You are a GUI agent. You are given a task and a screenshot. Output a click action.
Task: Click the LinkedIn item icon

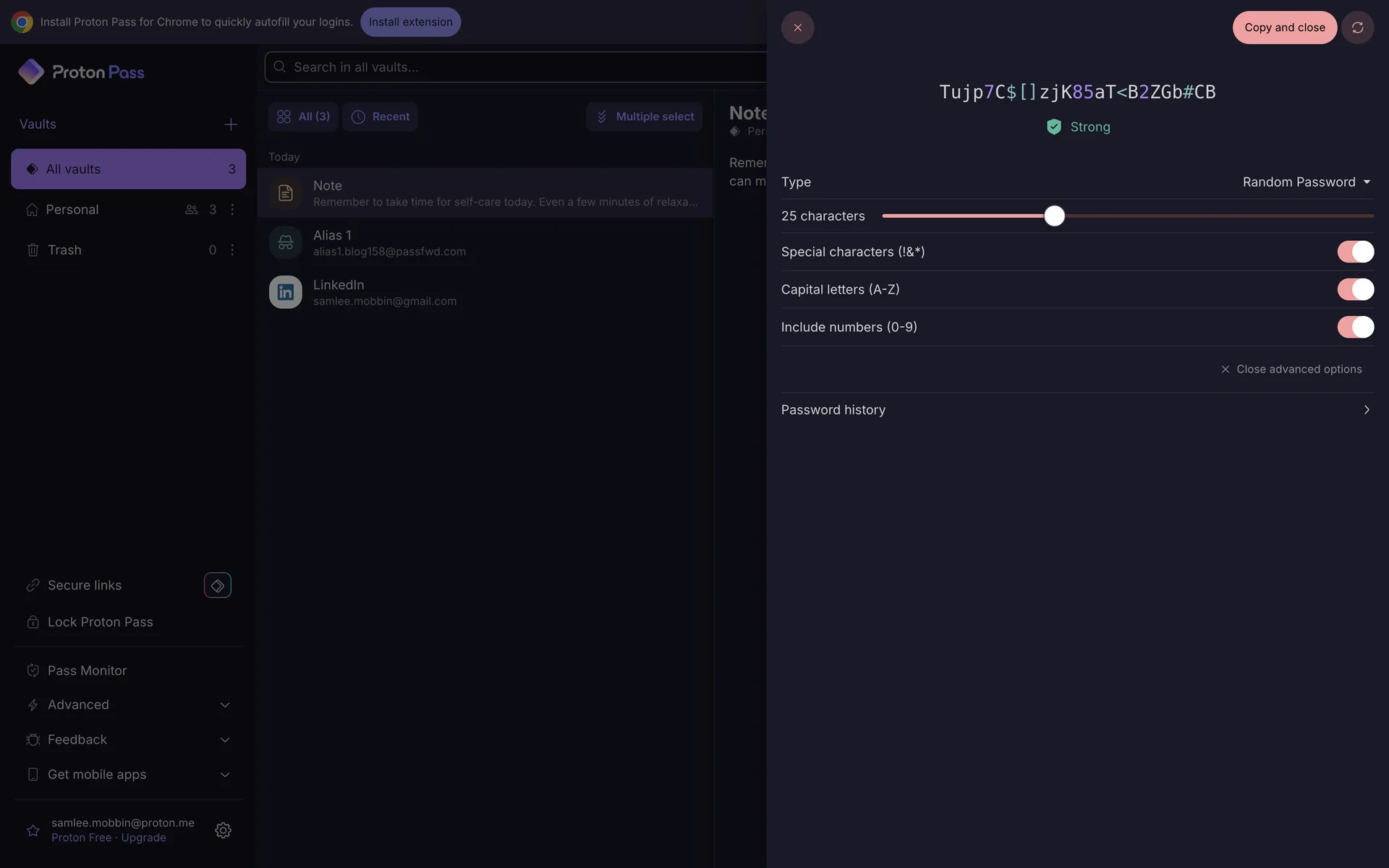[x=286, y=292]
